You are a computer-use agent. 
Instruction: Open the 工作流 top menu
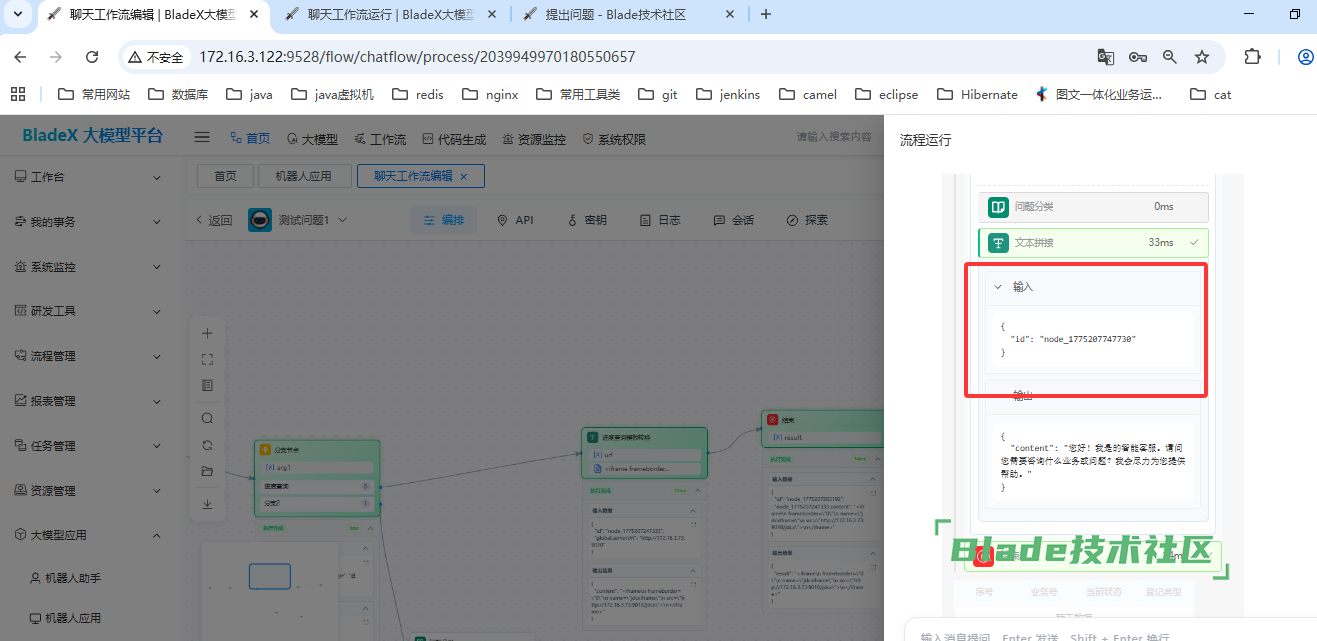point(379,139)
